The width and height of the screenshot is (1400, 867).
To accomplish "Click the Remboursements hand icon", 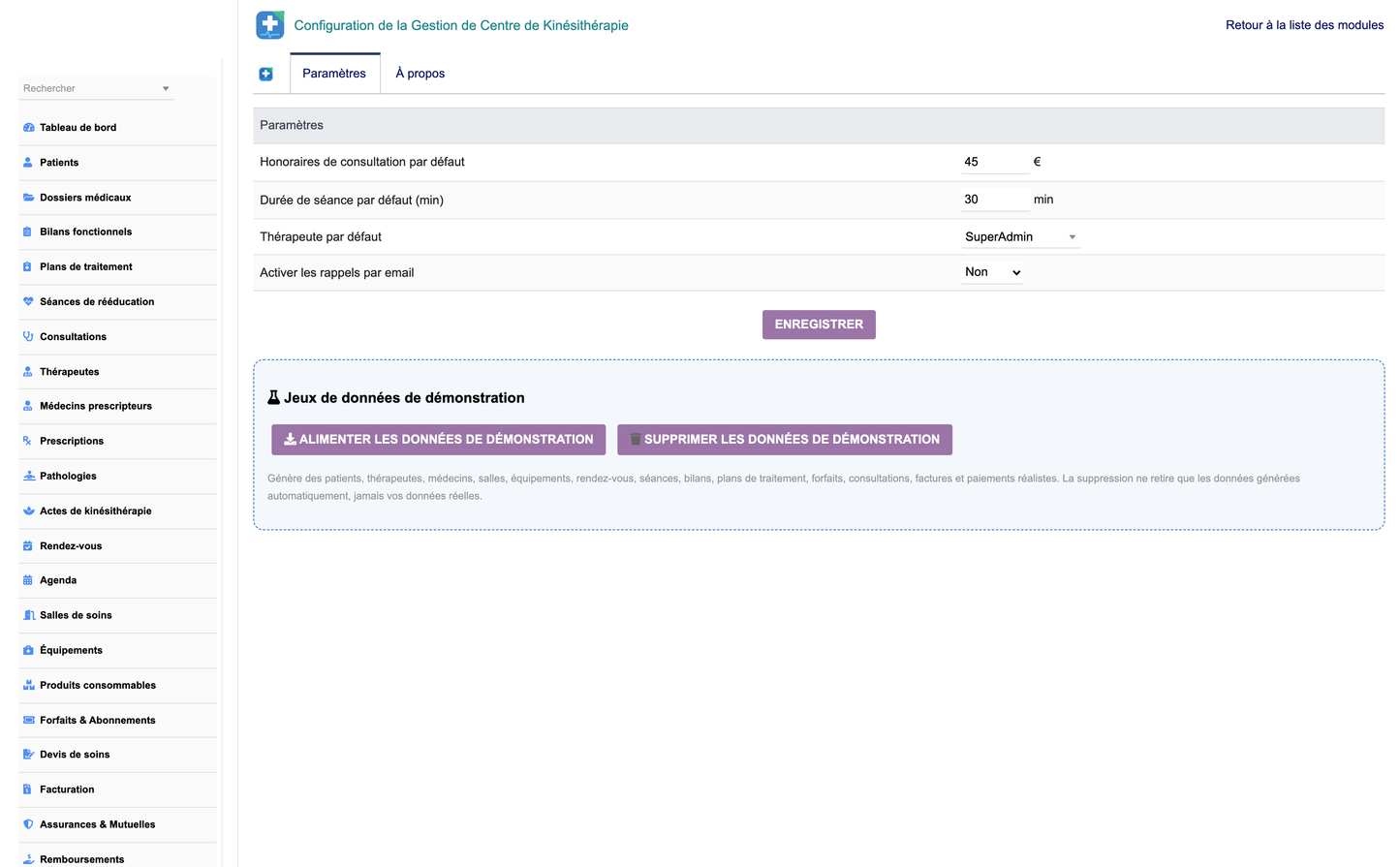I will tap(28, 859).
